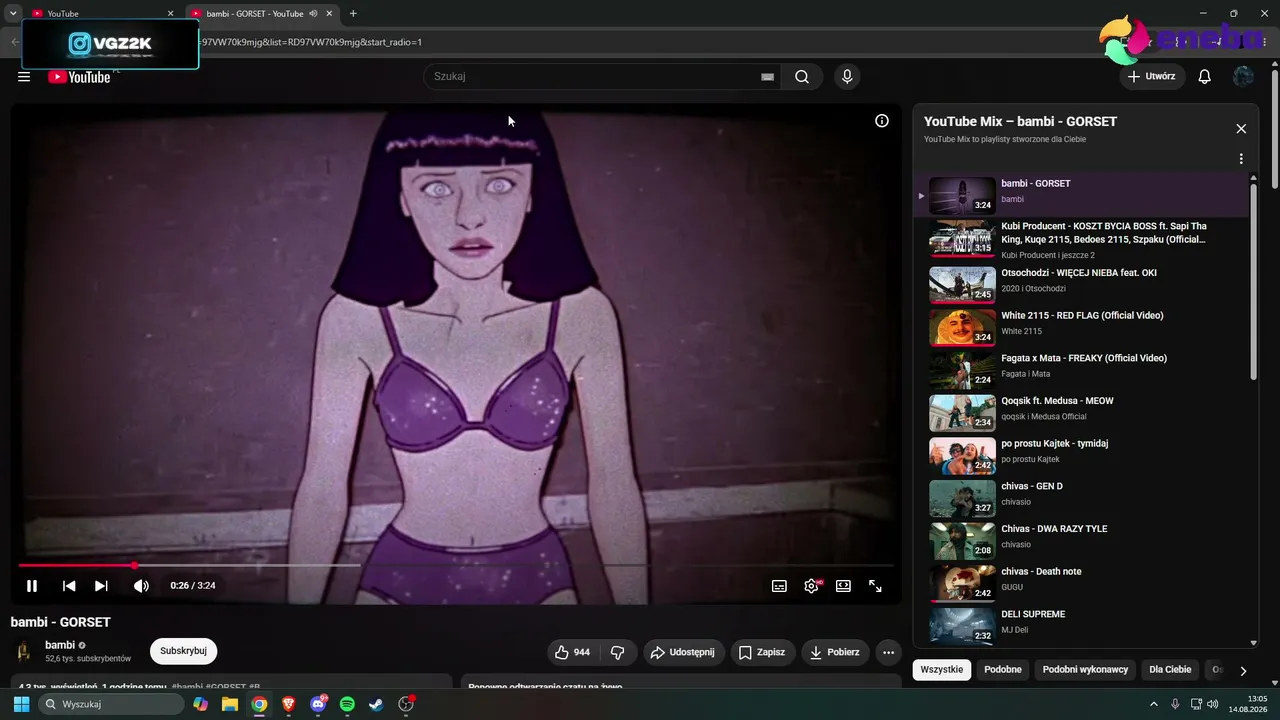Open the playlist three-dot options menu

click(1241, 159)
